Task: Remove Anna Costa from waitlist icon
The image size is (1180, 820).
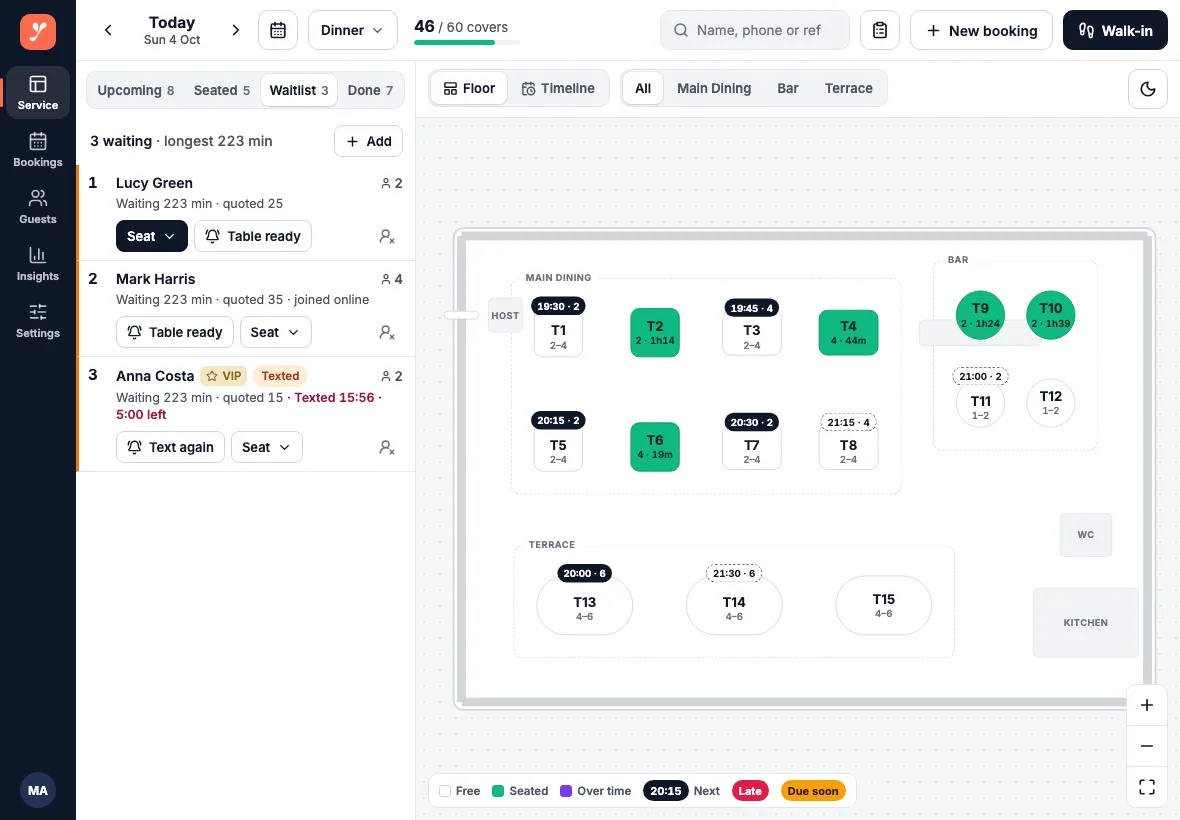Action: tap(387, 448)
